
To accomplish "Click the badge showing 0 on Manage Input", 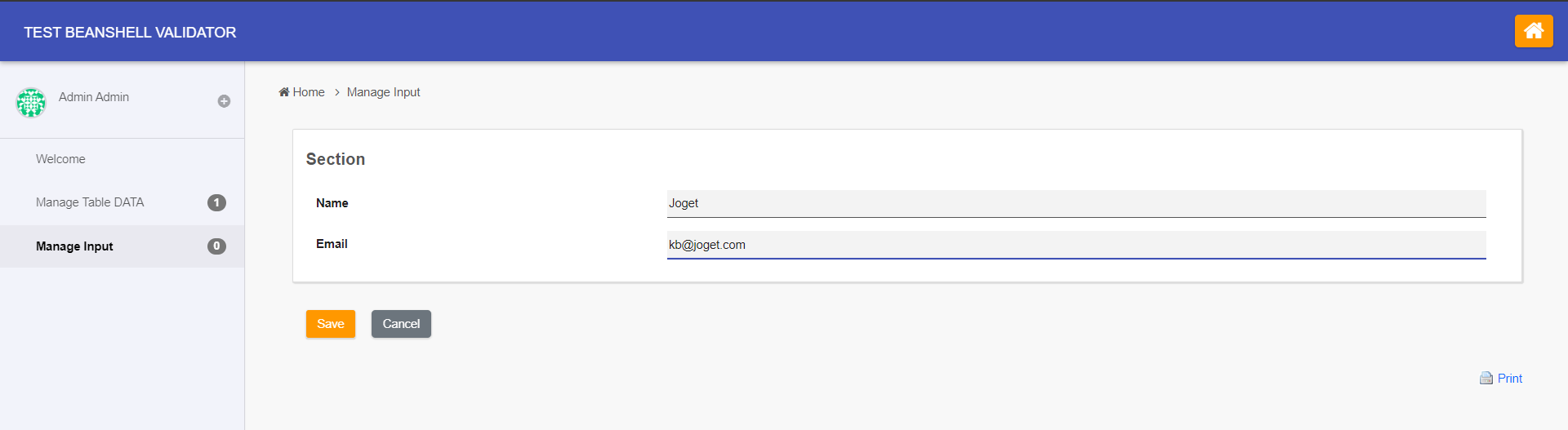I will coord(216,246).
